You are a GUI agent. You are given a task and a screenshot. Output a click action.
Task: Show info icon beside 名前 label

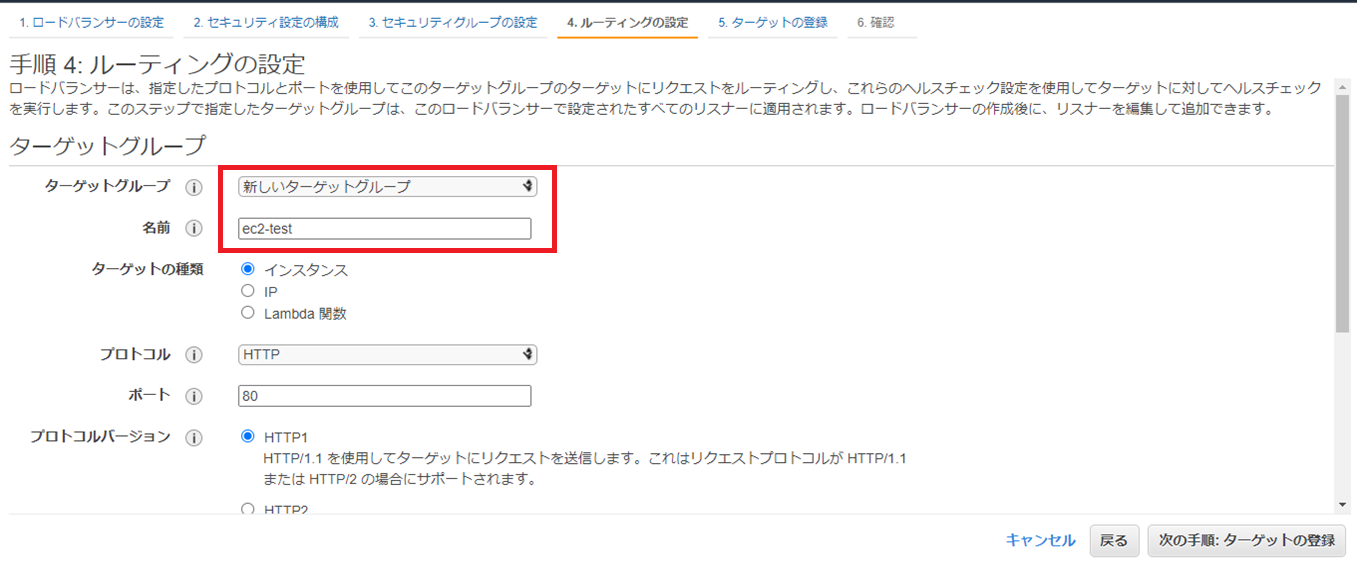(194, 229)
